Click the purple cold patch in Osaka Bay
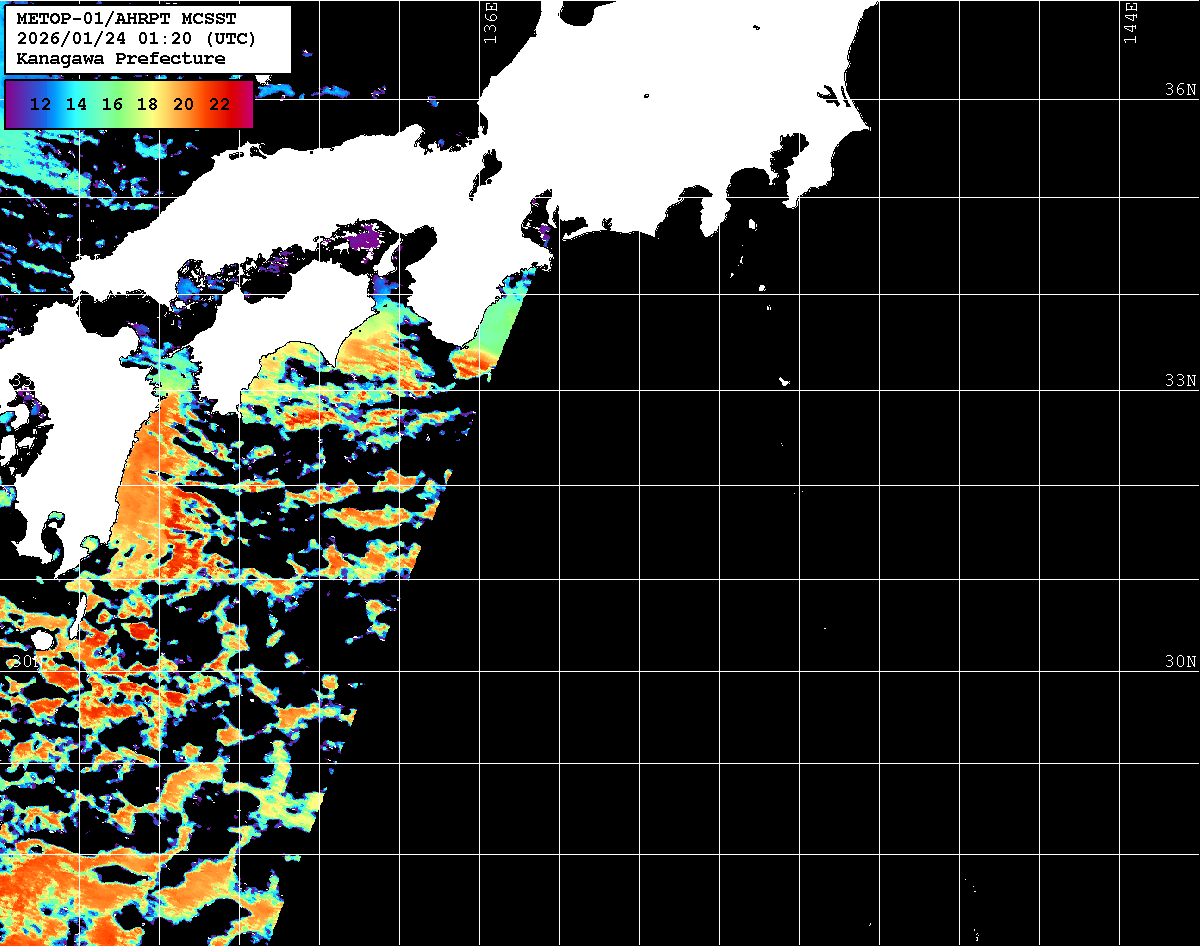The width and height of the screenshot is (1200, 946). pyautogui.click(x=365, y=238)
